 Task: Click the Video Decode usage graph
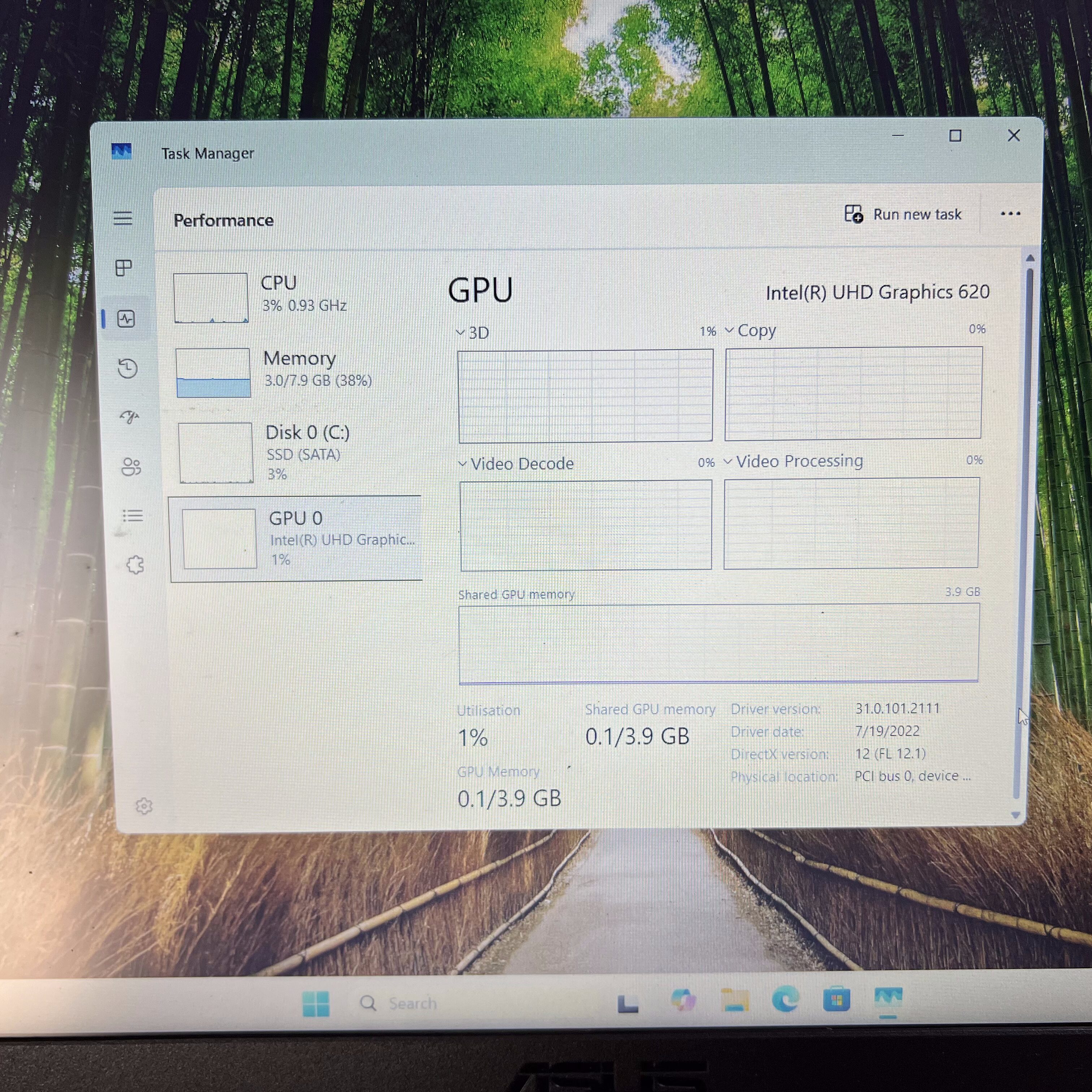coord(586,526)
